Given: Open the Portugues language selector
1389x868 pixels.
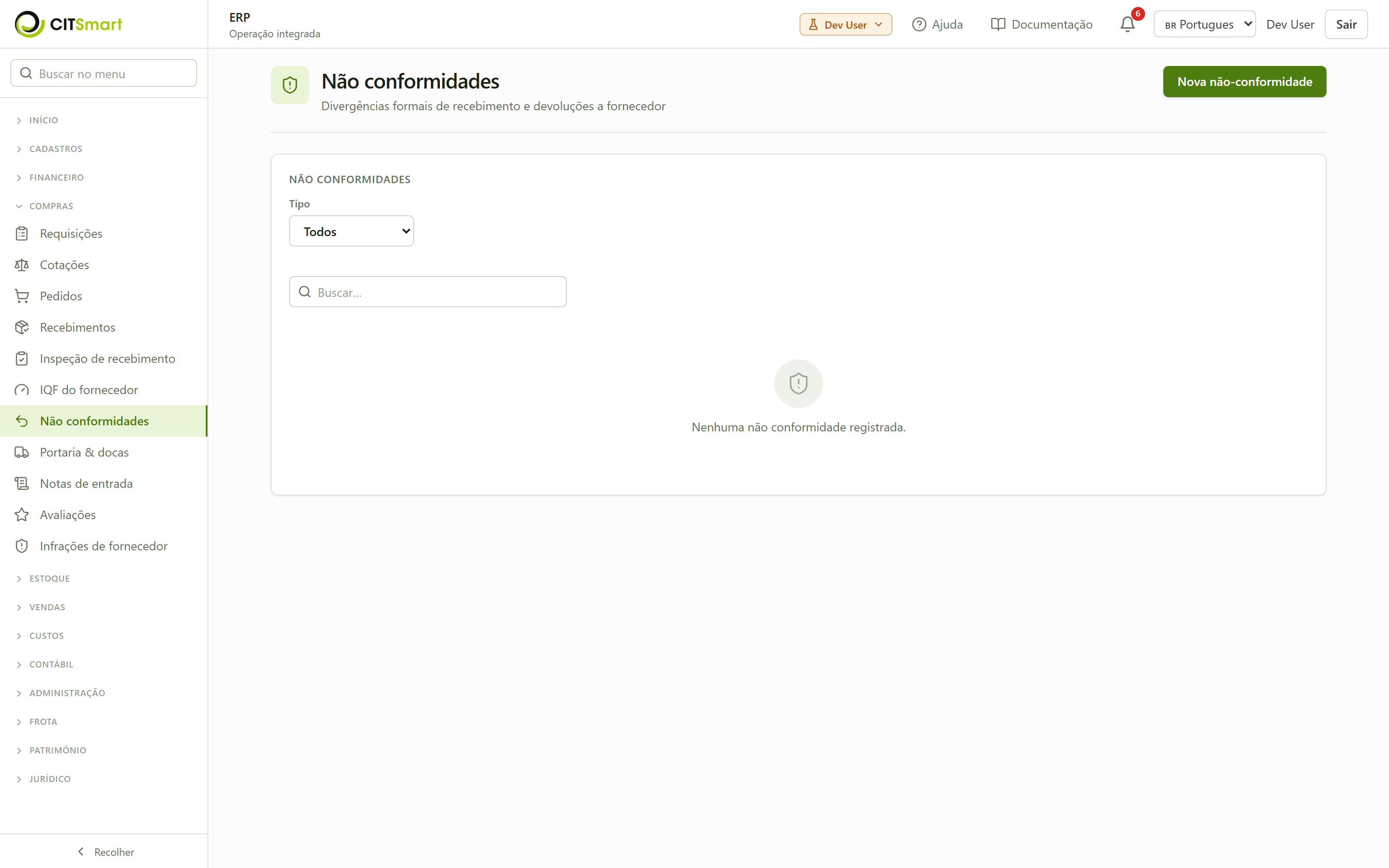Looking at the screenshot, I should [1204, 24].
